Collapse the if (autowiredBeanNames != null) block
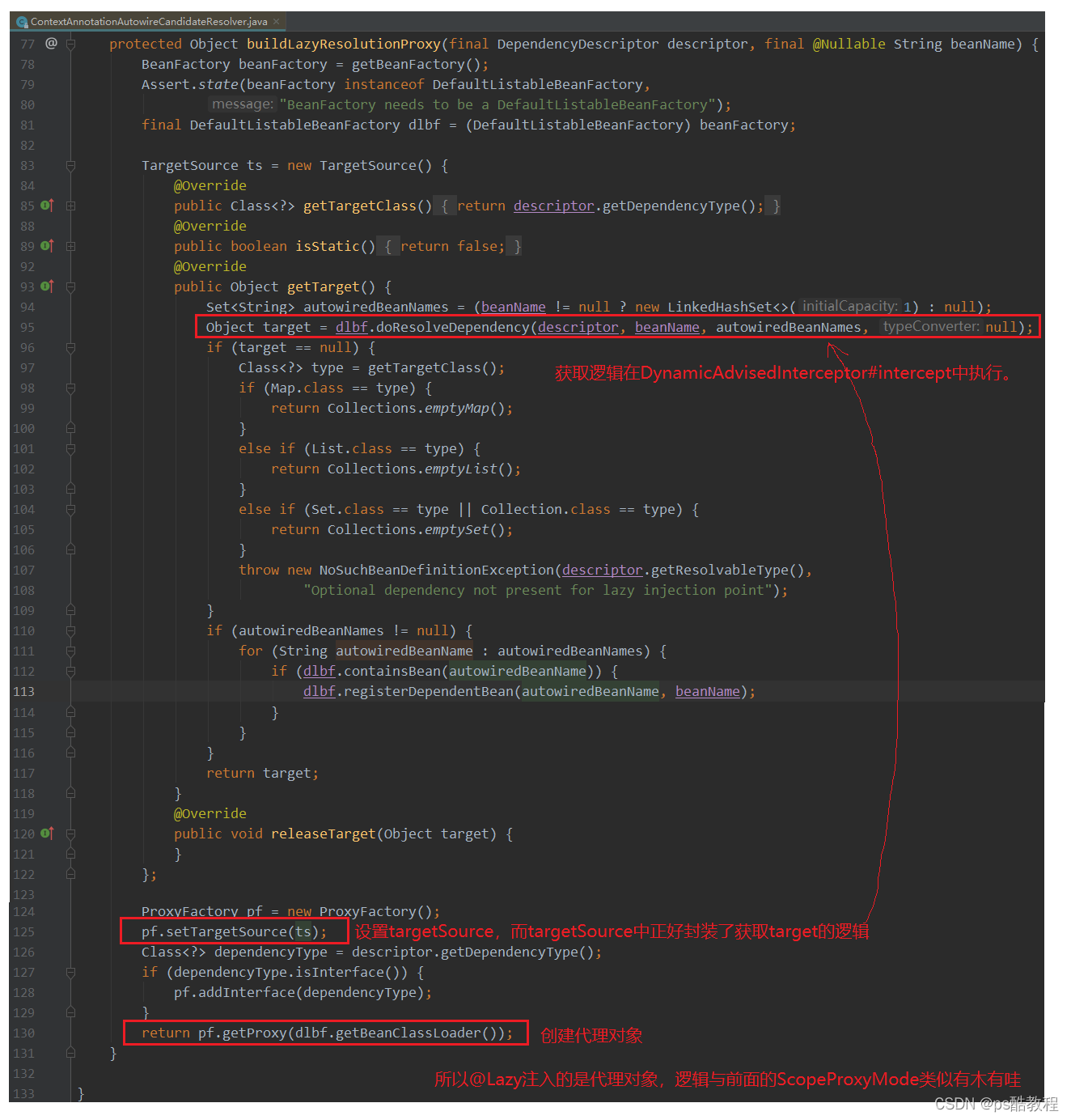The height and width of the screenshot is (1120, 1071). pyautogui.click(x=70, y=630)
